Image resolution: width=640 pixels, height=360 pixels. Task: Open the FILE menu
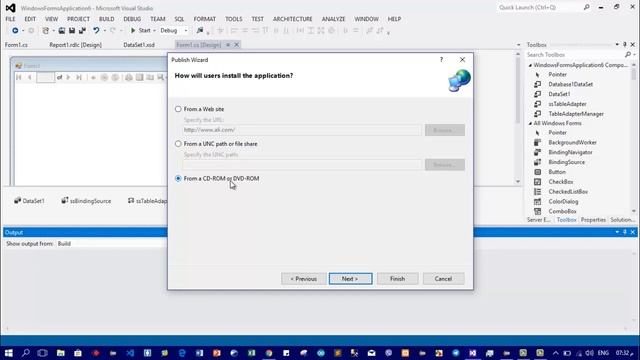[10, 19]
